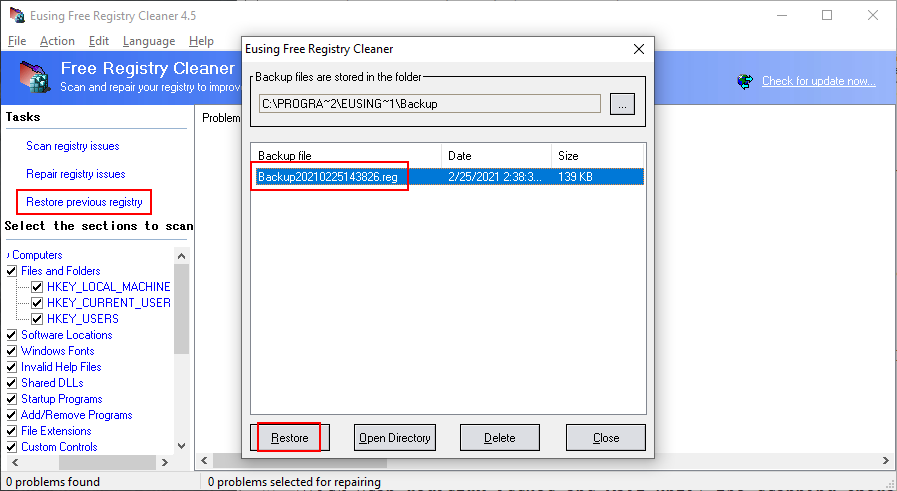Open the Language menu
Screen dimensions: 897x491
click(x=149, y=41)
